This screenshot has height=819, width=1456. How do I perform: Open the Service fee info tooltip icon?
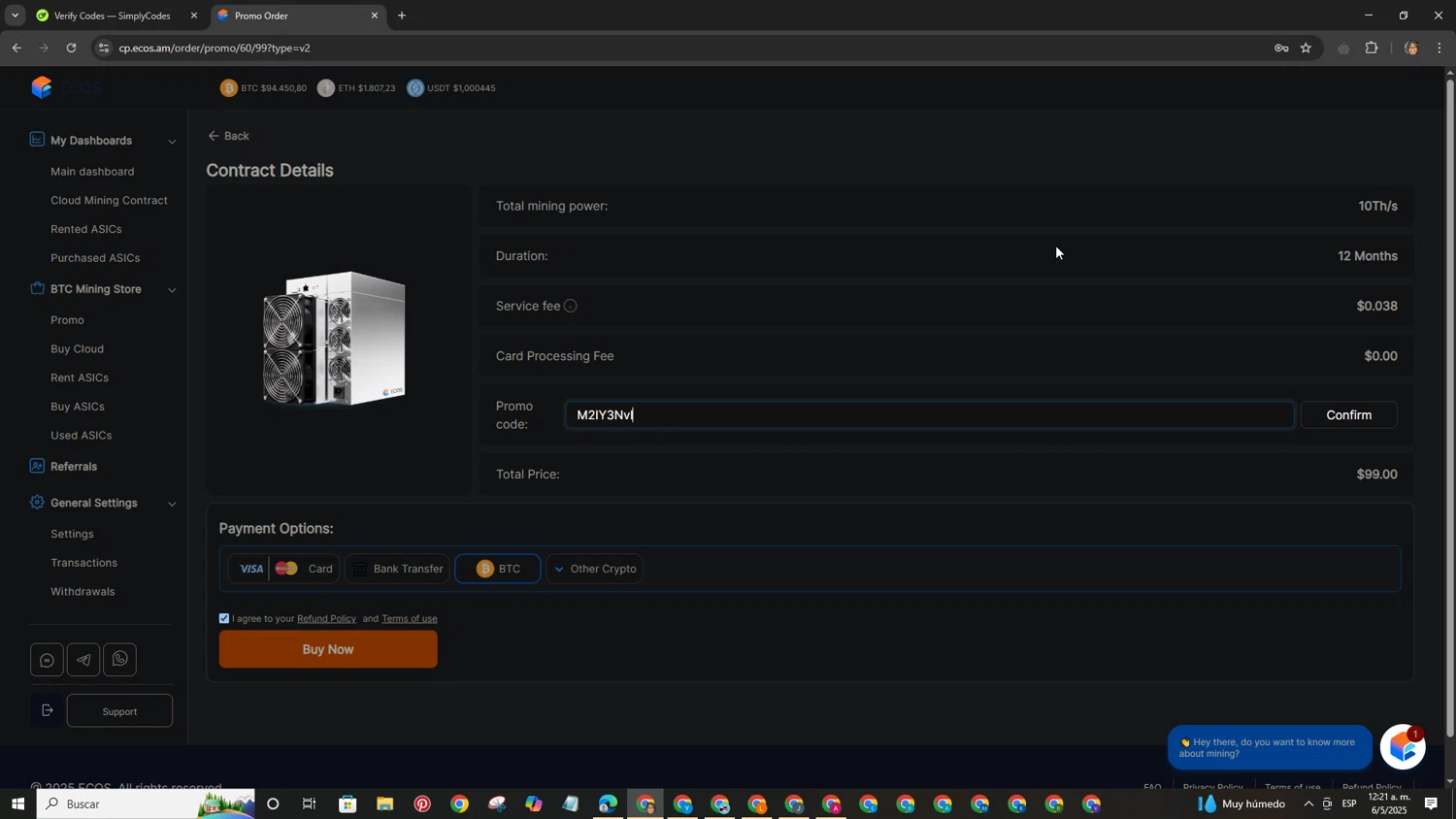[x=571, y=306]
